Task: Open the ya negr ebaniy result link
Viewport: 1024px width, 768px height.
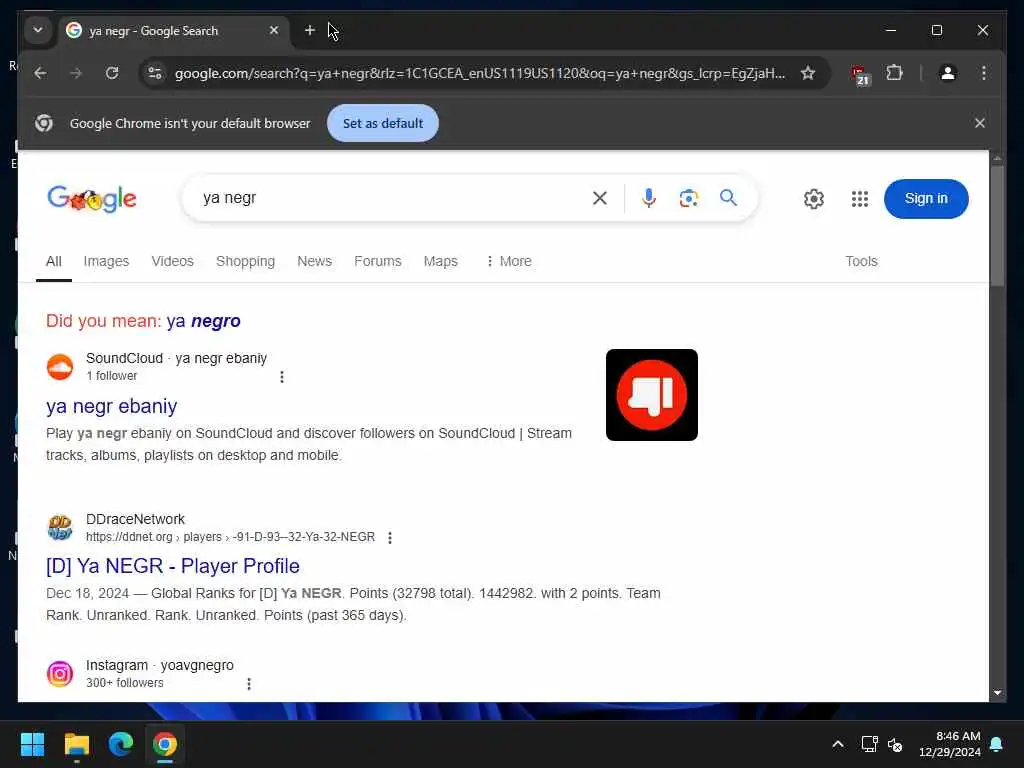Action: coord(112,406)
